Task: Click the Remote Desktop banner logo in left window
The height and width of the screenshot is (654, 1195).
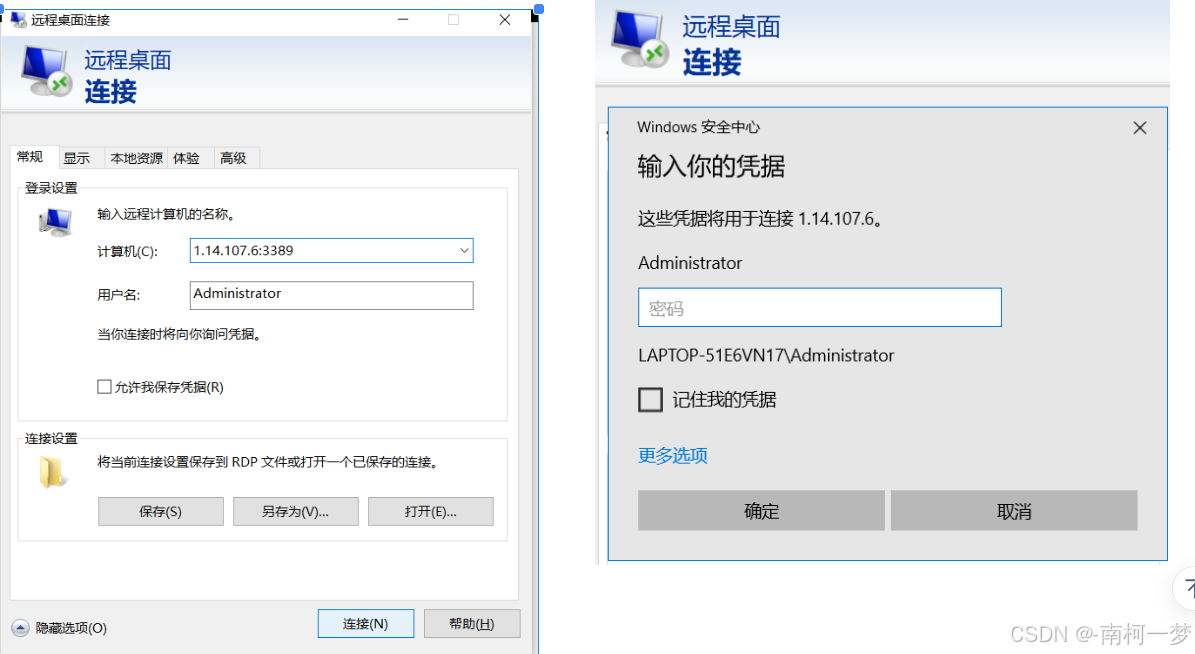Action: (x=46, y=72)
